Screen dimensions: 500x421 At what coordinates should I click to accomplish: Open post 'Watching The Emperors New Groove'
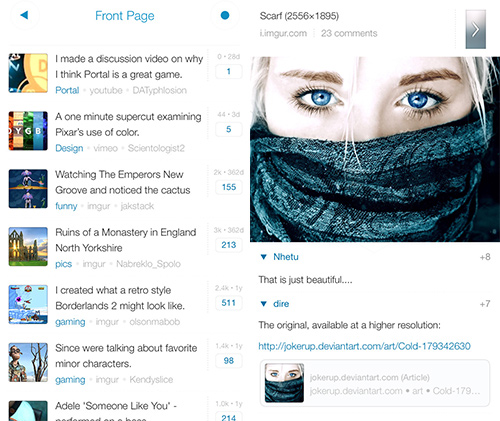click(x=123, y=182)
